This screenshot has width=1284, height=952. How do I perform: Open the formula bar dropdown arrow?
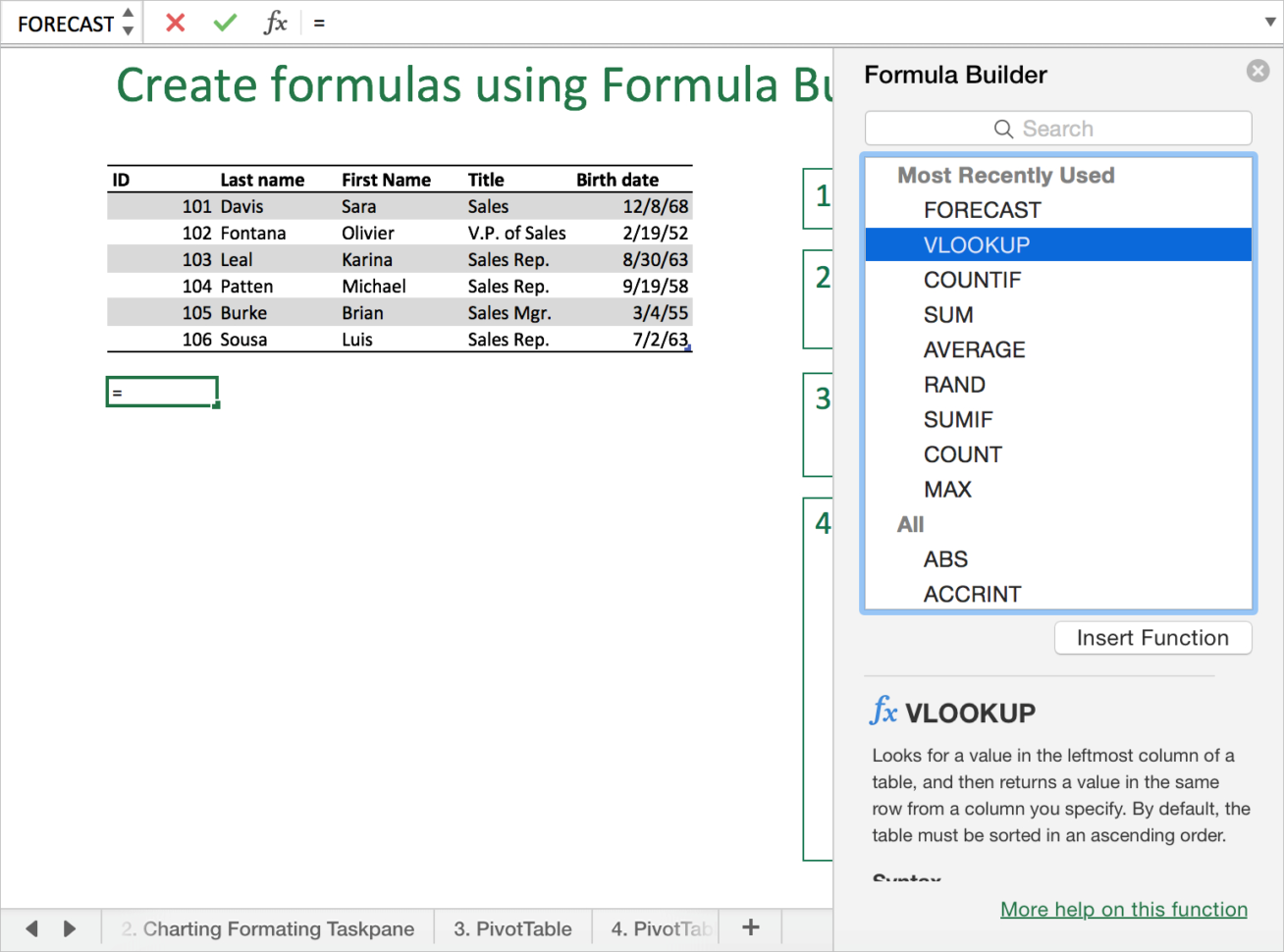1269,23
